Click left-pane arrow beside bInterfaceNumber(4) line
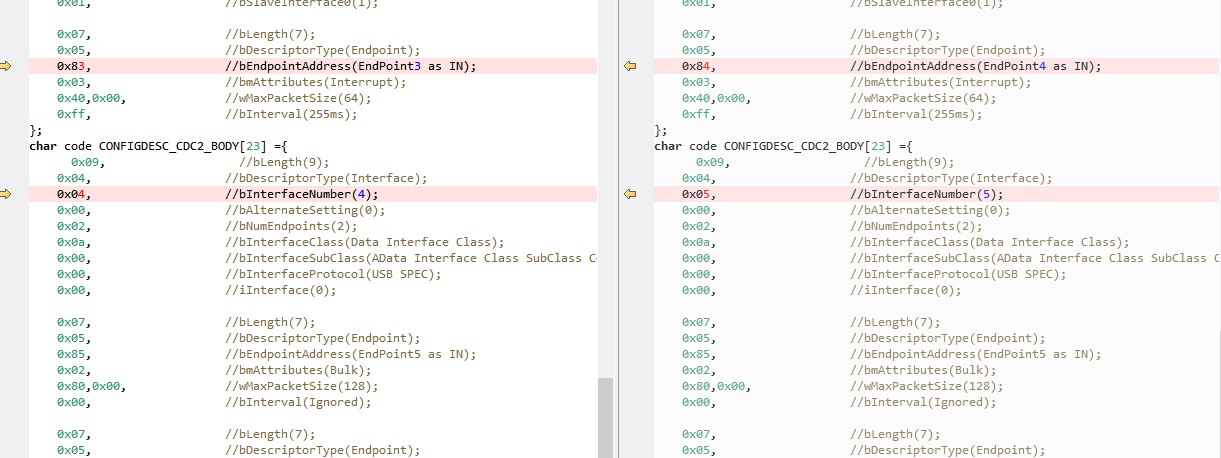This screenshot has height=458, width=1221. [6, 194]
